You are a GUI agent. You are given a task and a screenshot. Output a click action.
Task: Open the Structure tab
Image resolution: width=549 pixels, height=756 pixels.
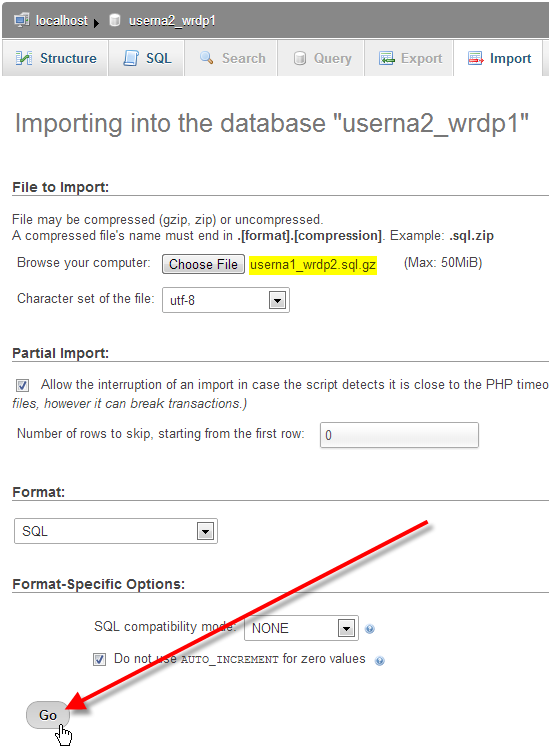coord(55,58)
